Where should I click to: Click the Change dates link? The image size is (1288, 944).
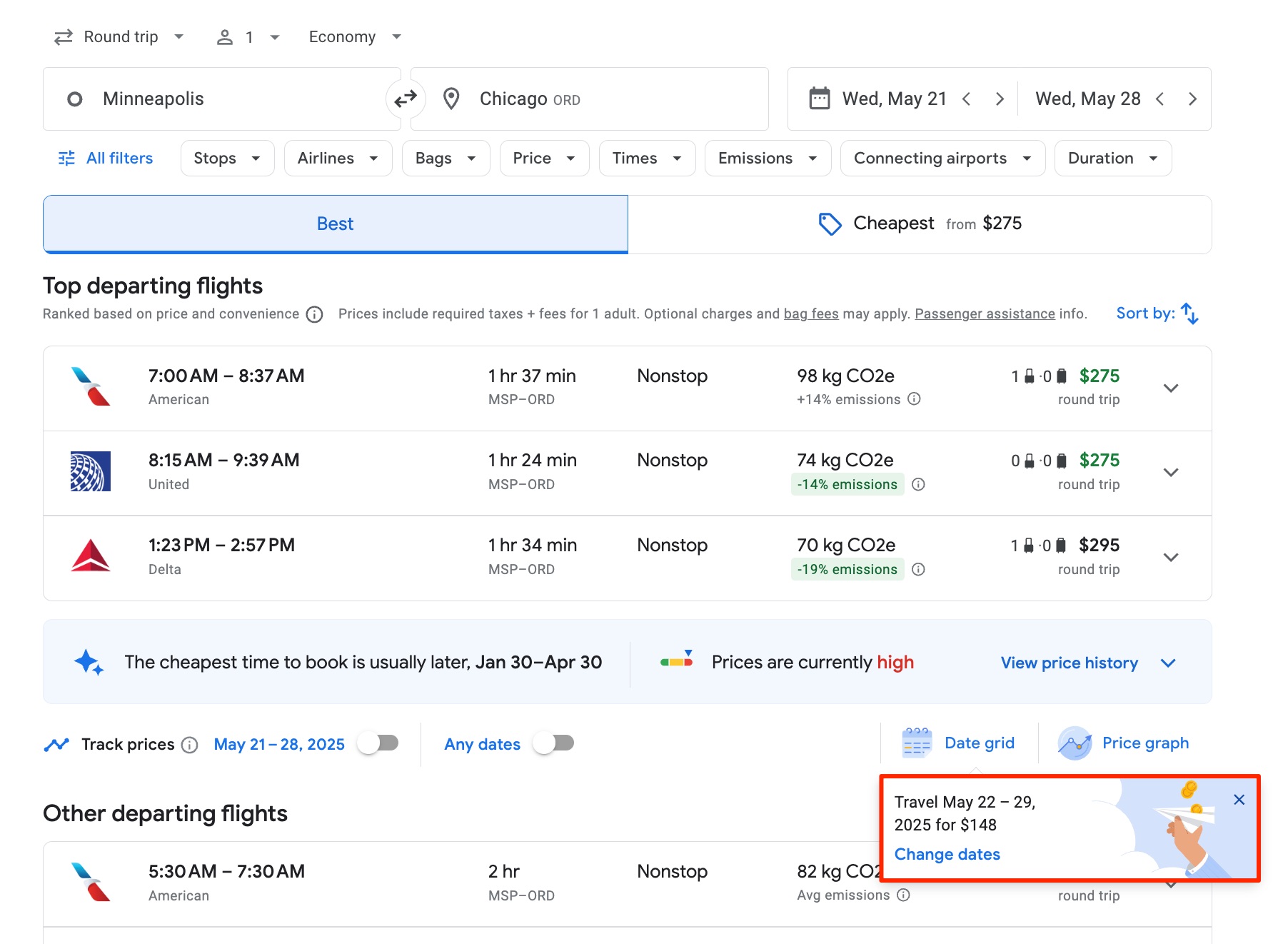coord(947,854)
